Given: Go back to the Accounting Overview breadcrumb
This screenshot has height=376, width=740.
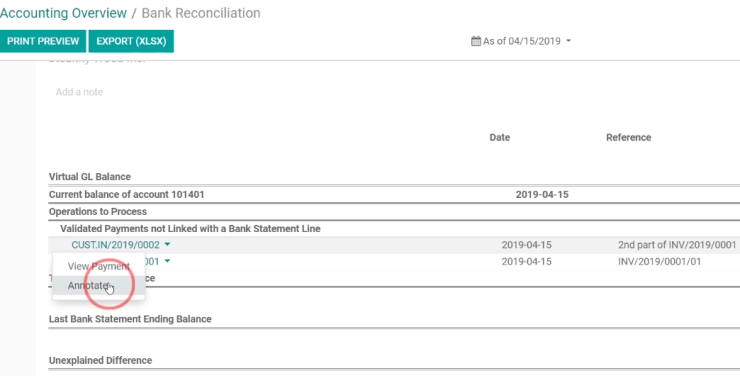Looking at the screenshot, I should tap(63, 13).
